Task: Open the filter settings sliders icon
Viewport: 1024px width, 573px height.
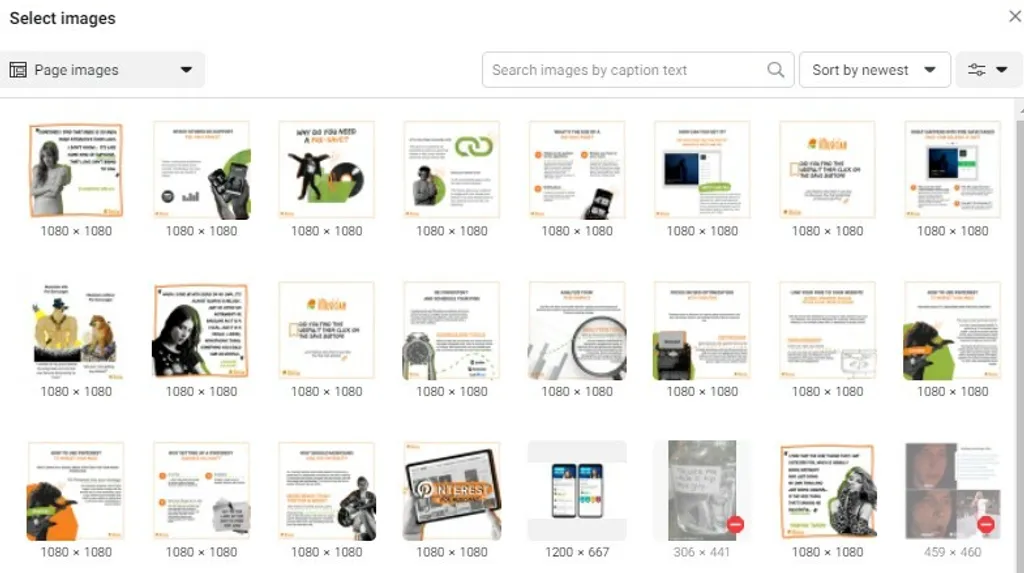Action: point(976,69)
